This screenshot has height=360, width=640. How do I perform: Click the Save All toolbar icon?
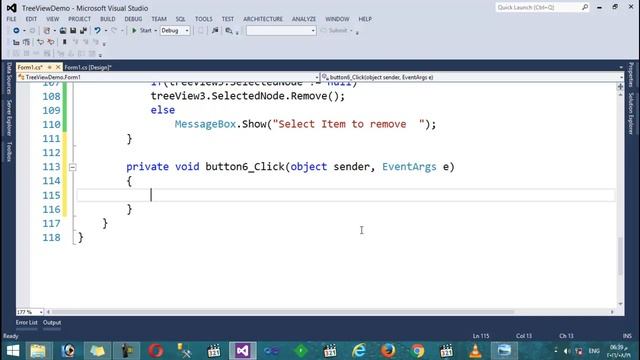point(83,31)
